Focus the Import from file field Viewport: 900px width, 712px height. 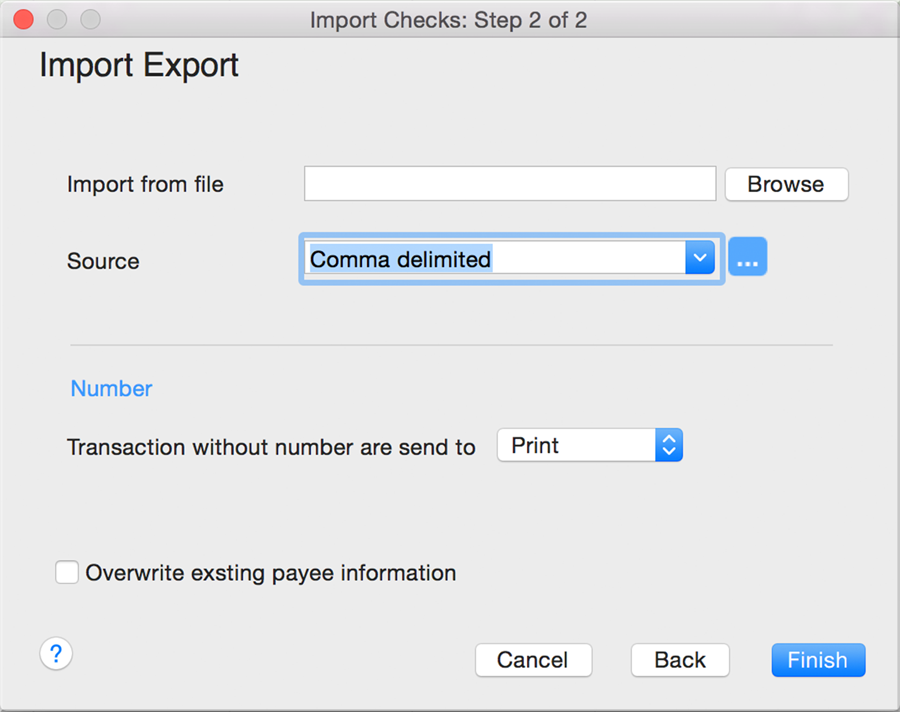[510, 184]
